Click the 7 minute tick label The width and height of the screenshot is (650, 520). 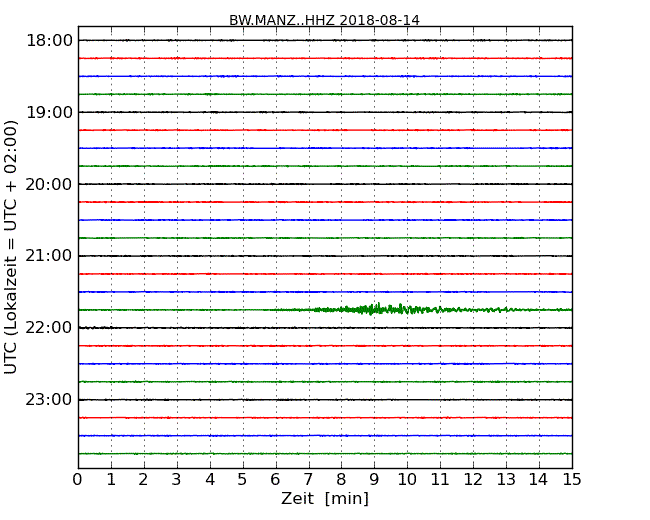point(308,480)
